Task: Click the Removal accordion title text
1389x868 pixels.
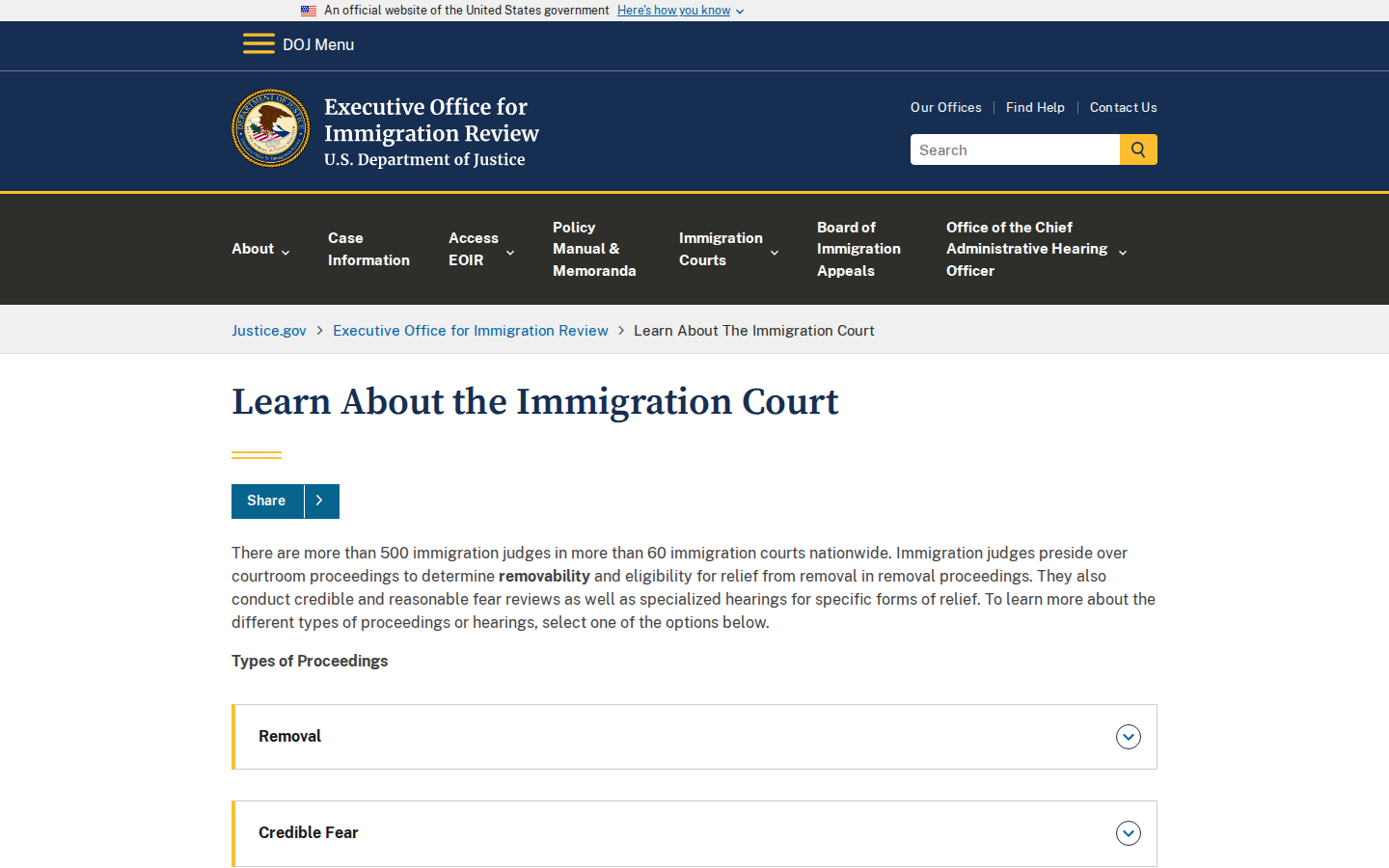Action: tap(289, 736)
